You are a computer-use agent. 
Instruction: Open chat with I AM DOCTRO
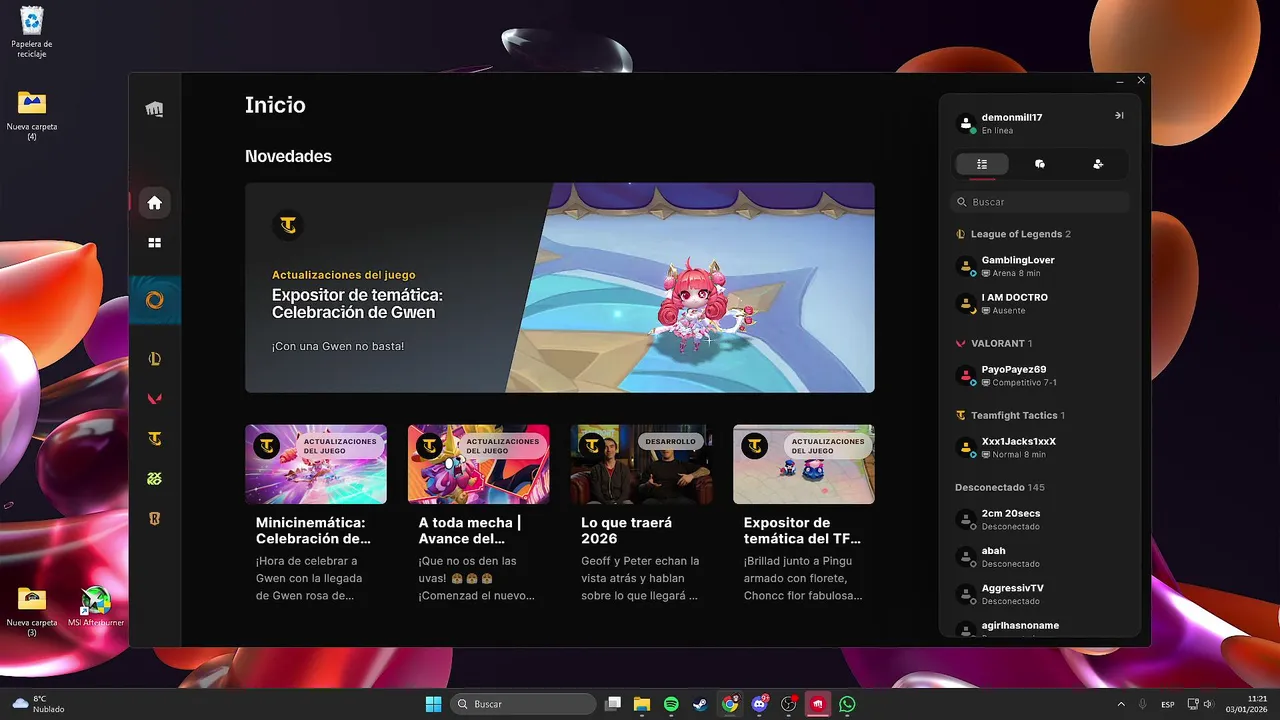(x=1040, y=303)
